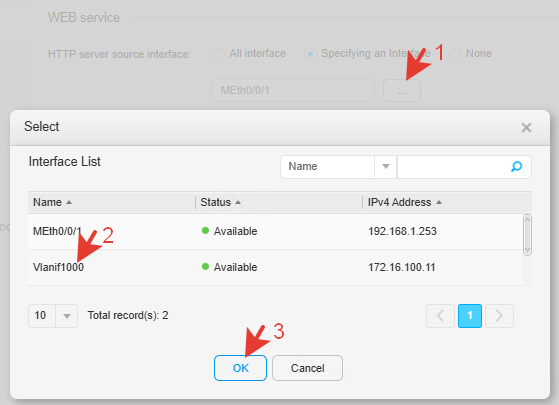Sort by IPv4 Address column arrow
The image size is (559, 405).
(x=439, y=202)
